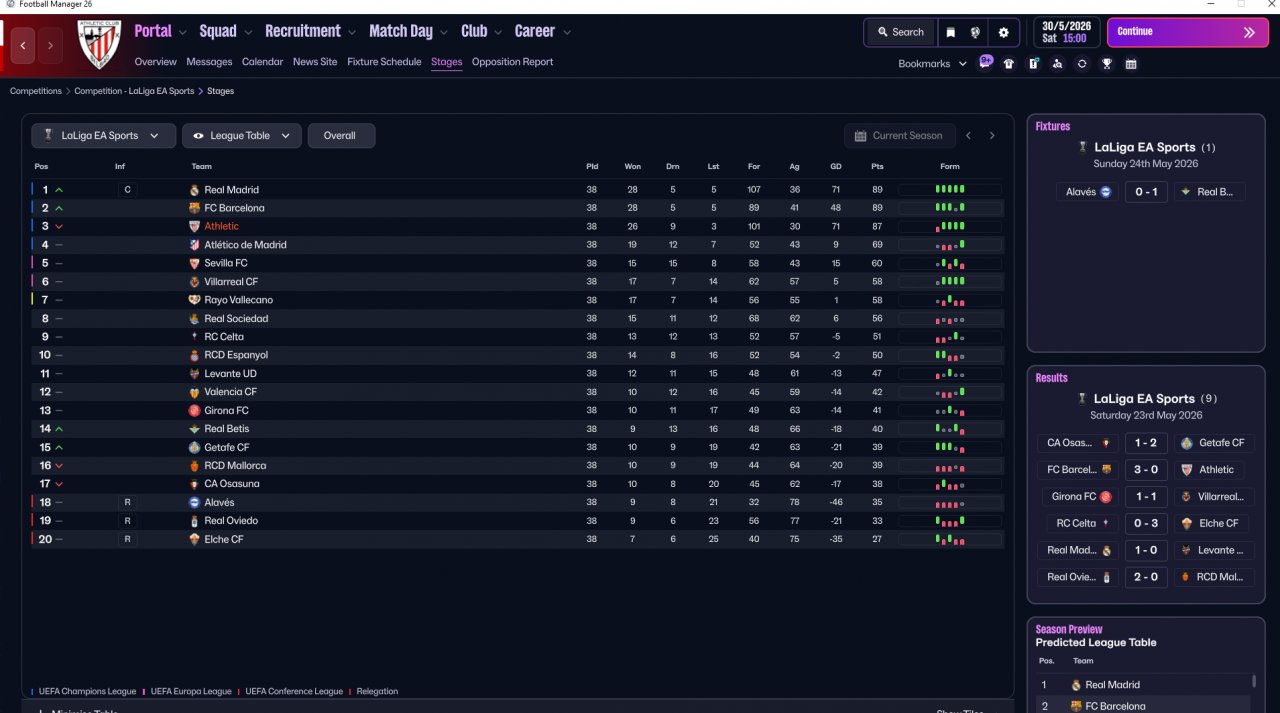
Task: Open the bookmark flag icon beside Search
Action: (x=951, y=32)
